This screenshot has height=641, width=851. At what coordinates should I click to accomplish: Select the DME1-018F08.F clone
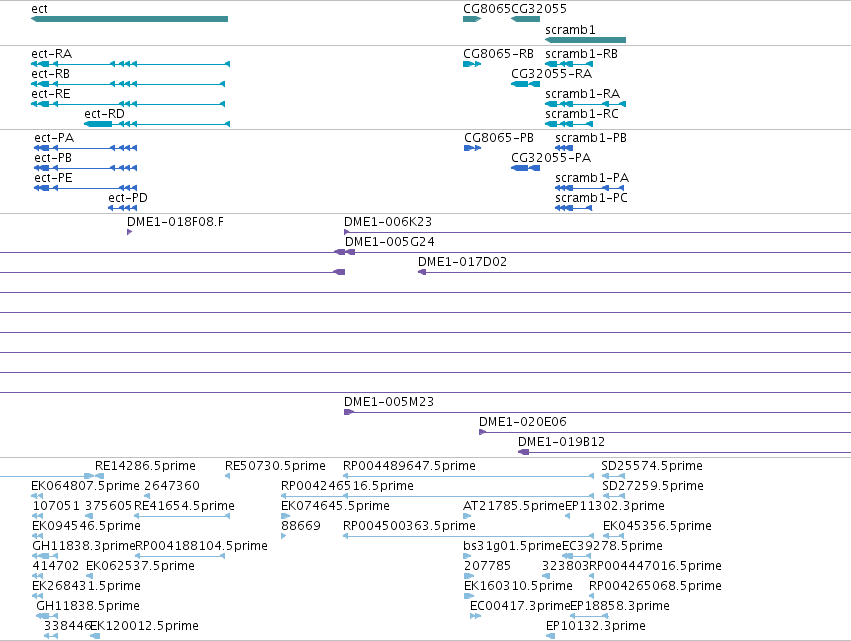(x=129, y=232)
